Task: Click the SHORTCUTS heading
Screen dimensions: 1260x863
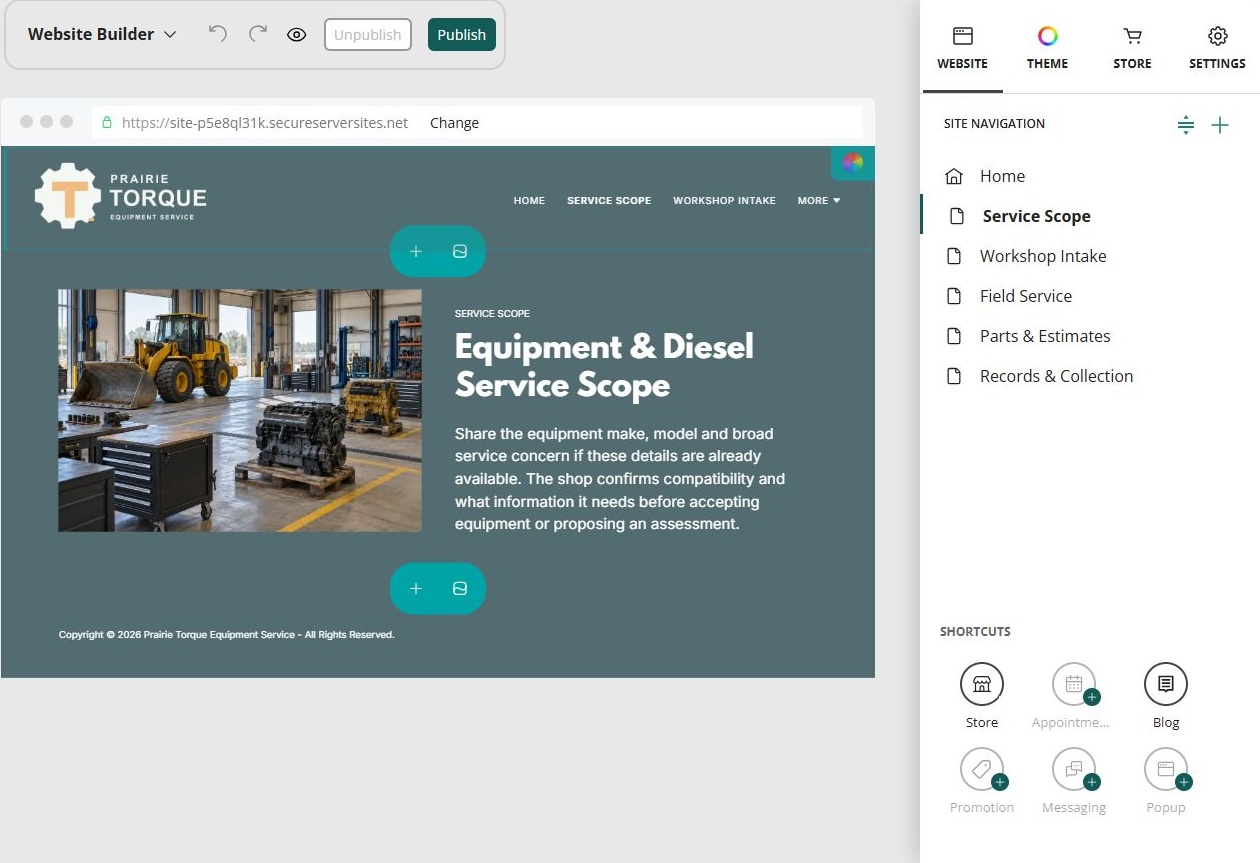Action: pyautogui.click(x=975, y=632)
